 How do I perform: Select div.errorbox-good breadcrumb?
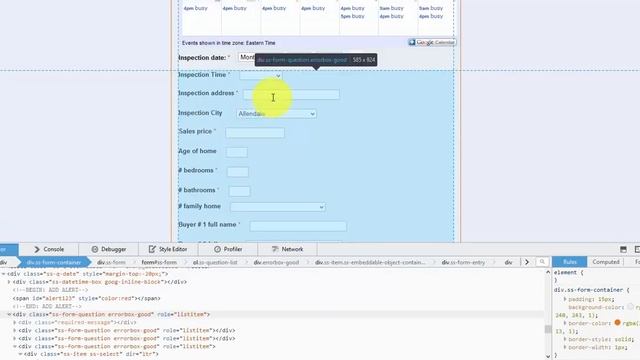click(x=276, y=262)
